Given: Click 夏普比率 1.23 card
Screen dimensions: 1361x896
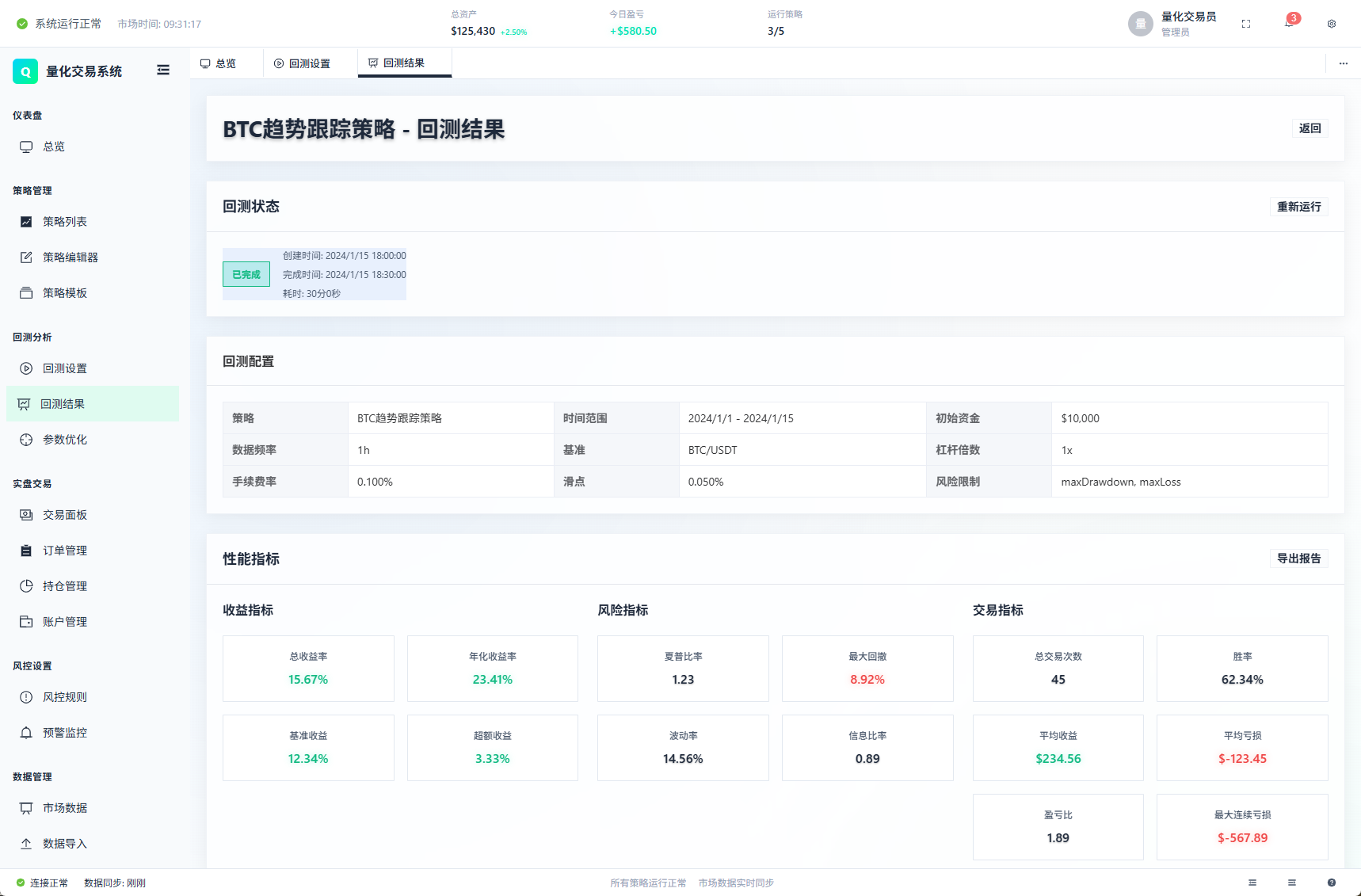Looking at the screenshot, I should coord(683,669).
